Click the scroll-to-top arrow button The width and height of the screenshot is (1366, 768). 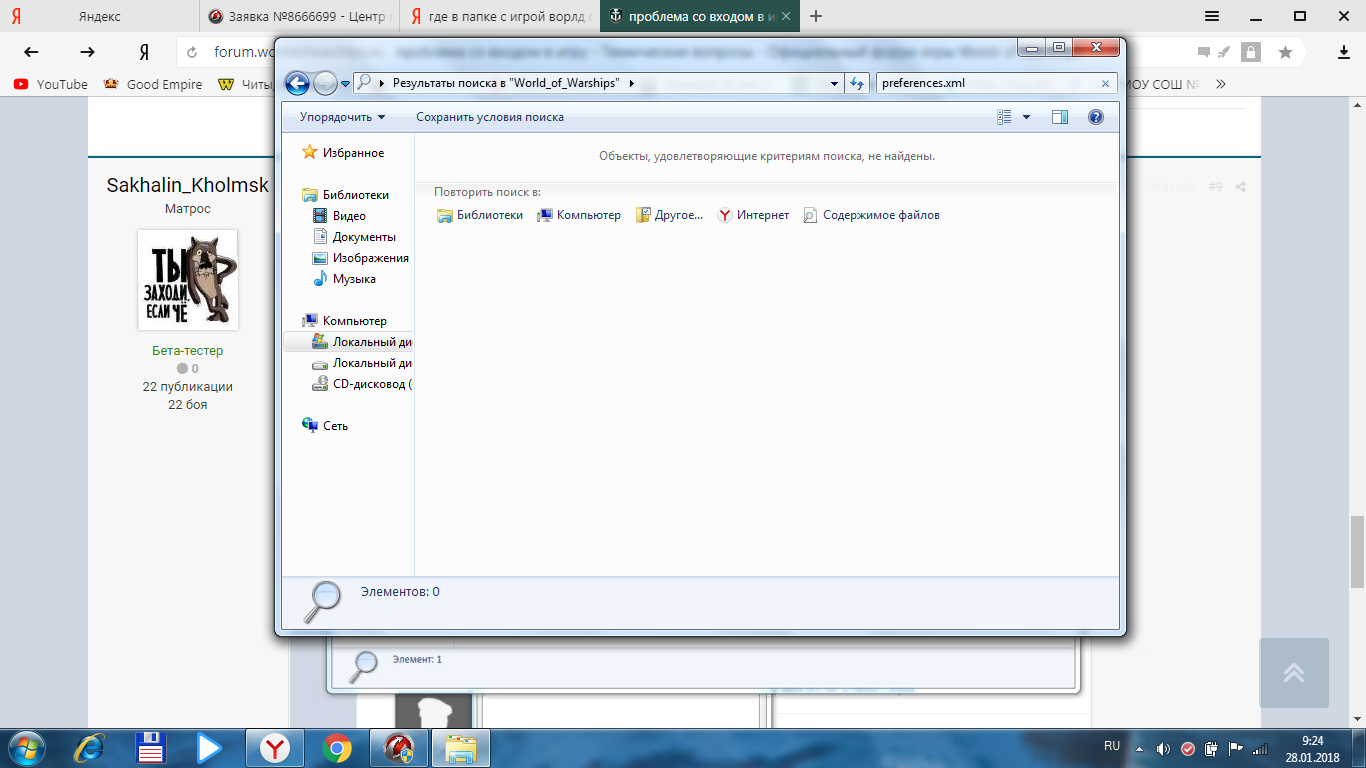click(1294, 673)
